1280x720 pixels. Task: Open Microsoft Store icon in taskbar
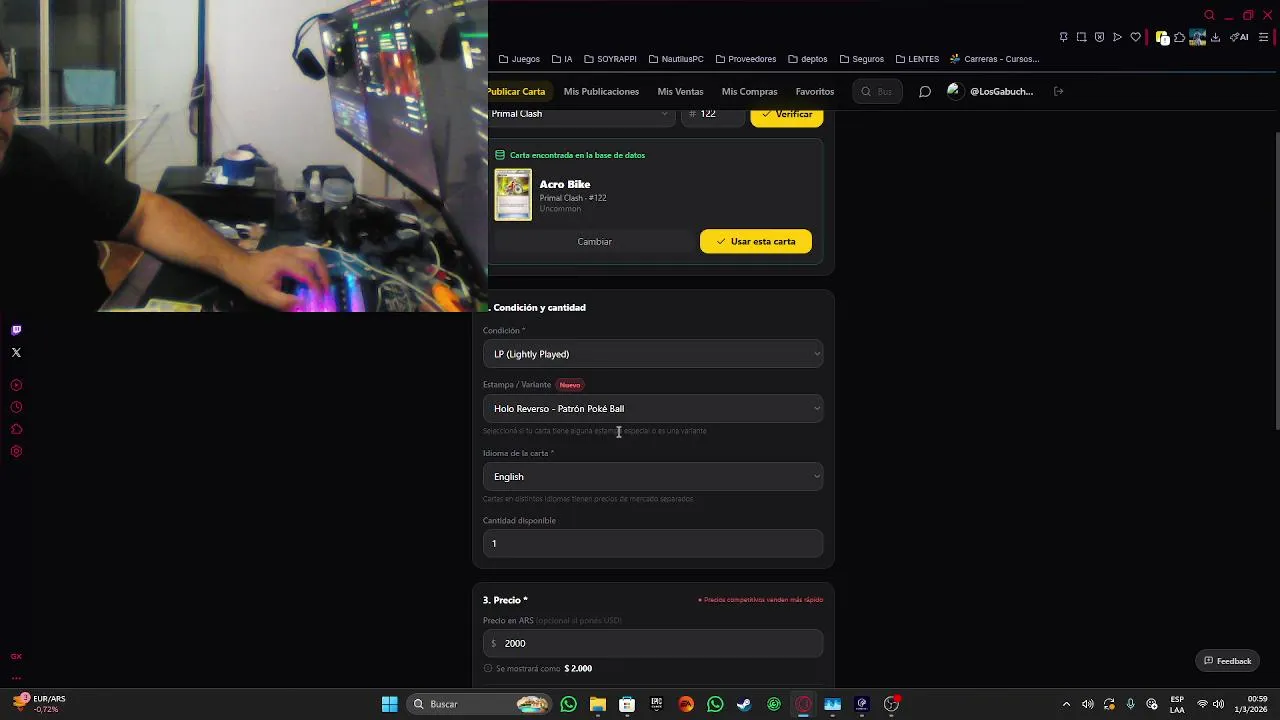(627, 704)
